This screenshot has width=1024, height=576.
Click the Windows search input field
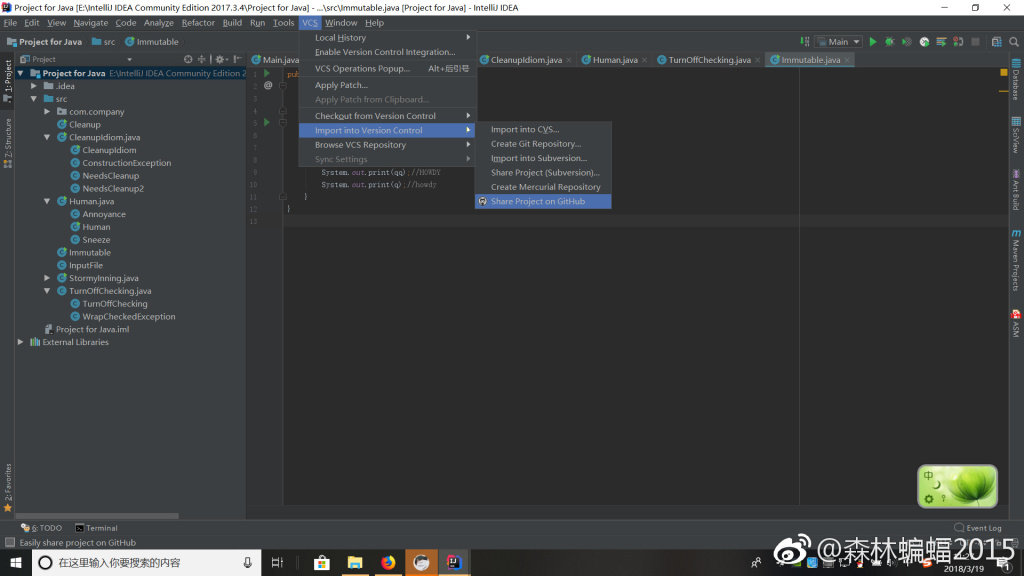tap(146, 562)
